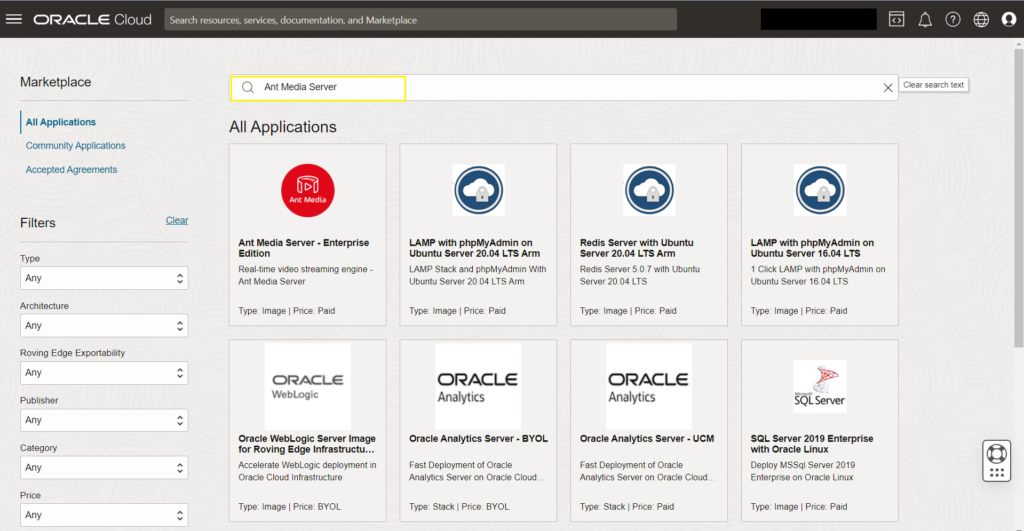Open Community Applications
The height and width of the screenshot is (531, 1024).
(x=76, y=146)
